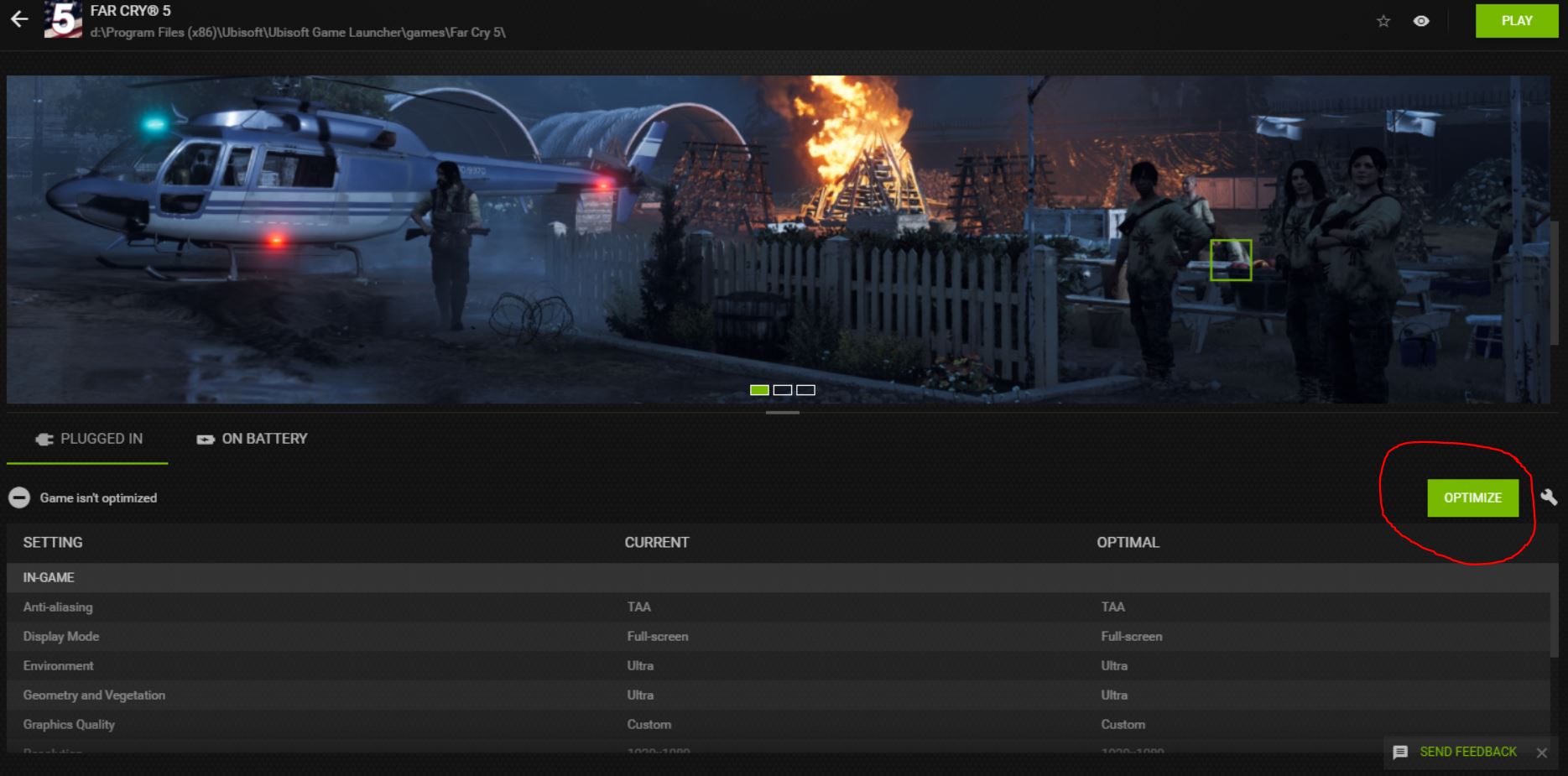Image resolution: width=1568 pixels, height=776 pixels.
Task: Click the OPTIMAL column header
Action: (x=1128, y=543)
